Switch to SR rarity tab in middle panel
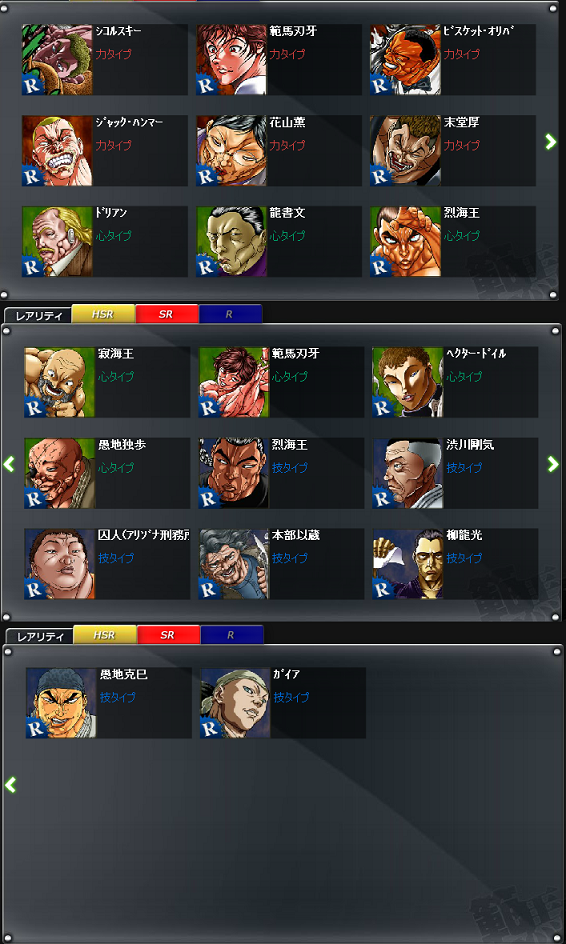Viewport: 566px width, 944px height. (x=166, y=314)
